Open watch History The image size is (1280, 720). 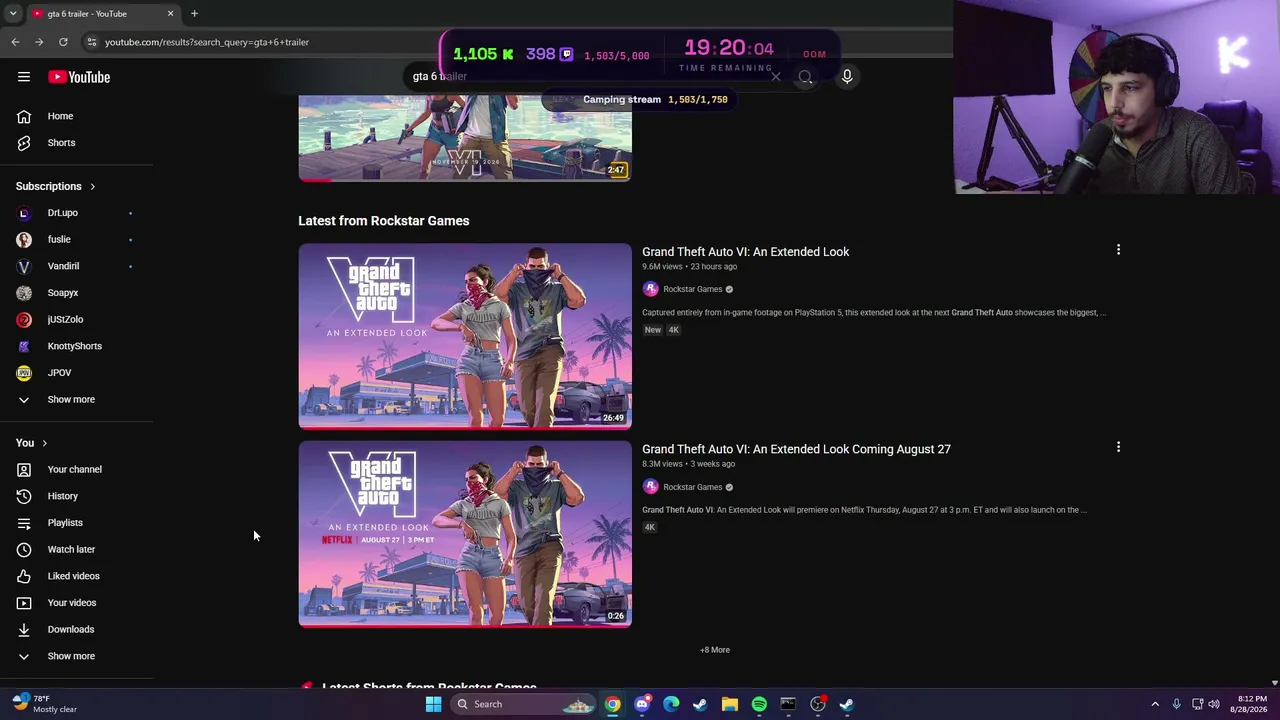pyautogui.click(x=76, y=496)
